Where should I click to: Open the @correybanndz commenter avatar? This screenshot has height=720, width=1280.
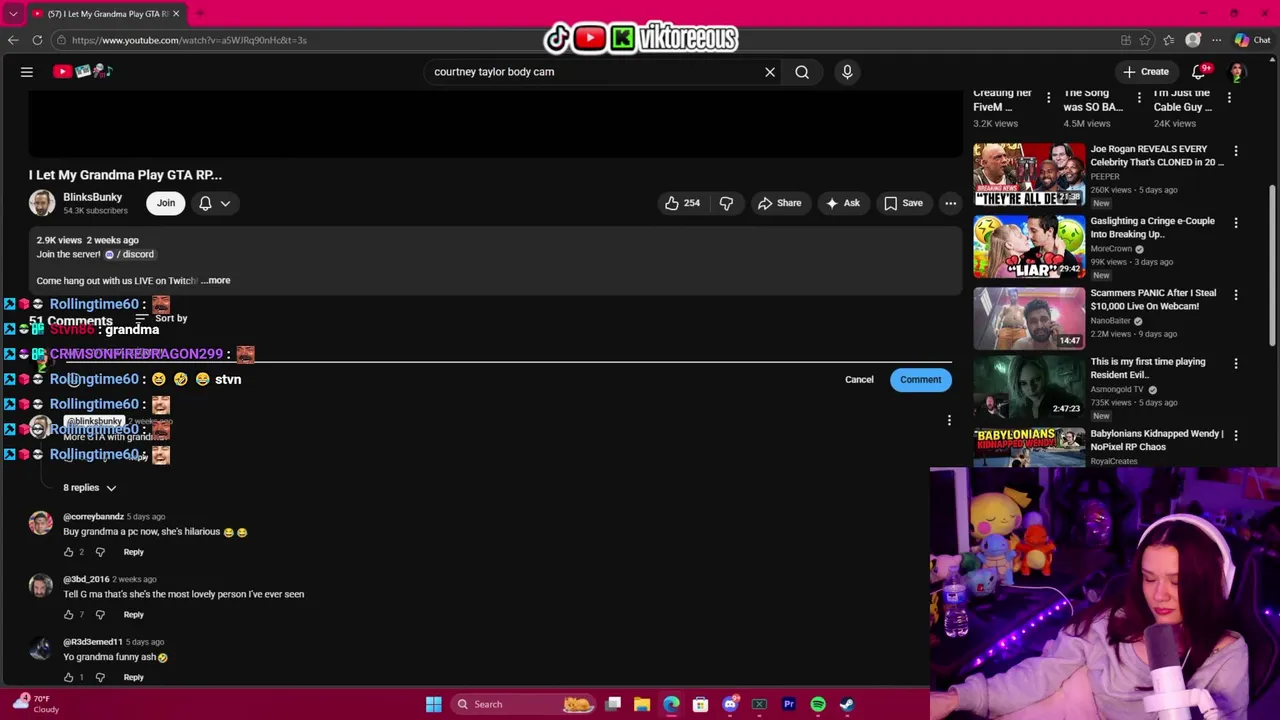[x=41, y=523]
